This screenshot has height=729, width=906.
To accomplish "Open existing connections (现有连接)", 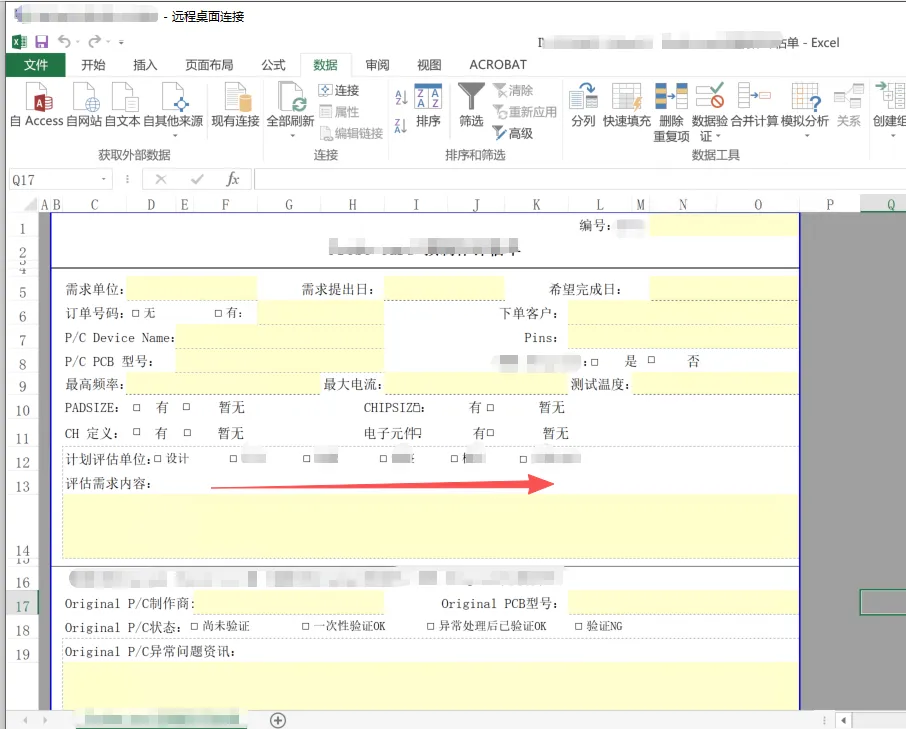I will click(235, 105).
